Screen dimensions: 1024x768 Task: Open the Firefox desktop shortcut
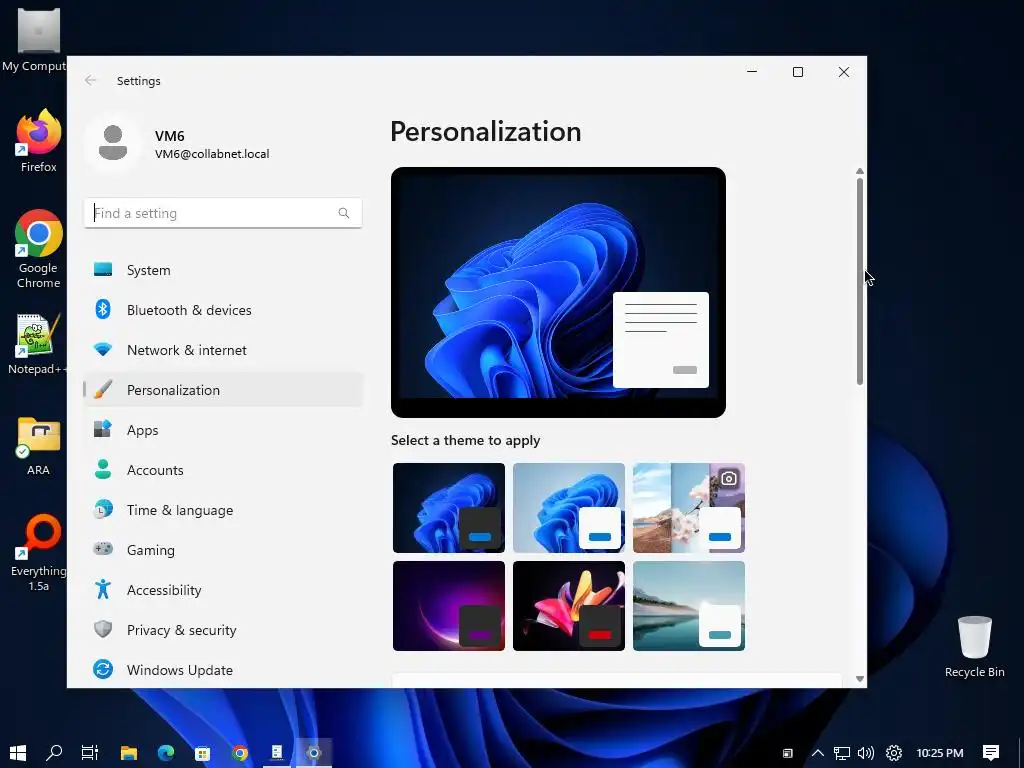pos(39,141)
